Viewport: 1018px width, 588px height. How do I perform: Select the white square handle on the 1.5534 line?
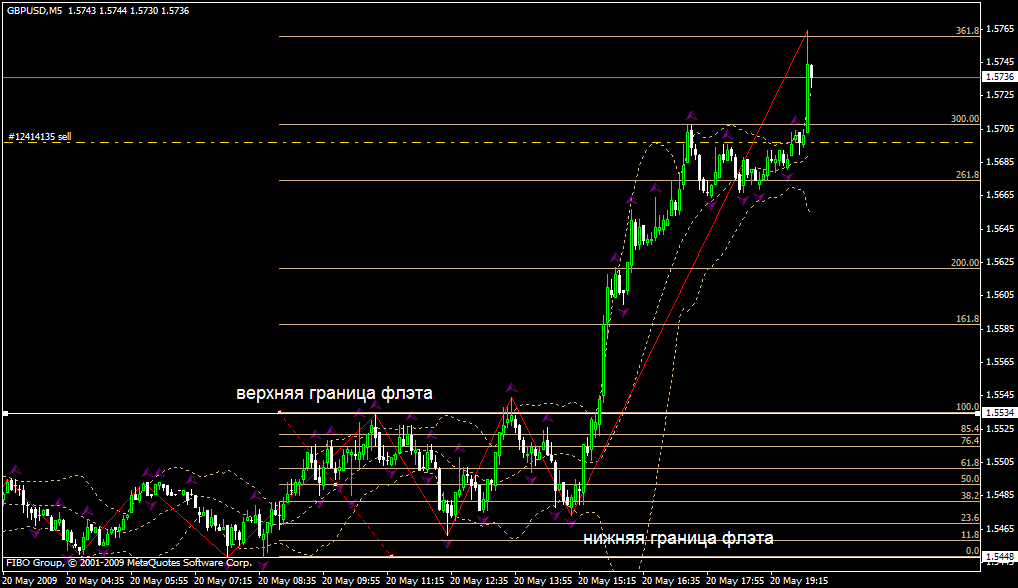point(6,413)
